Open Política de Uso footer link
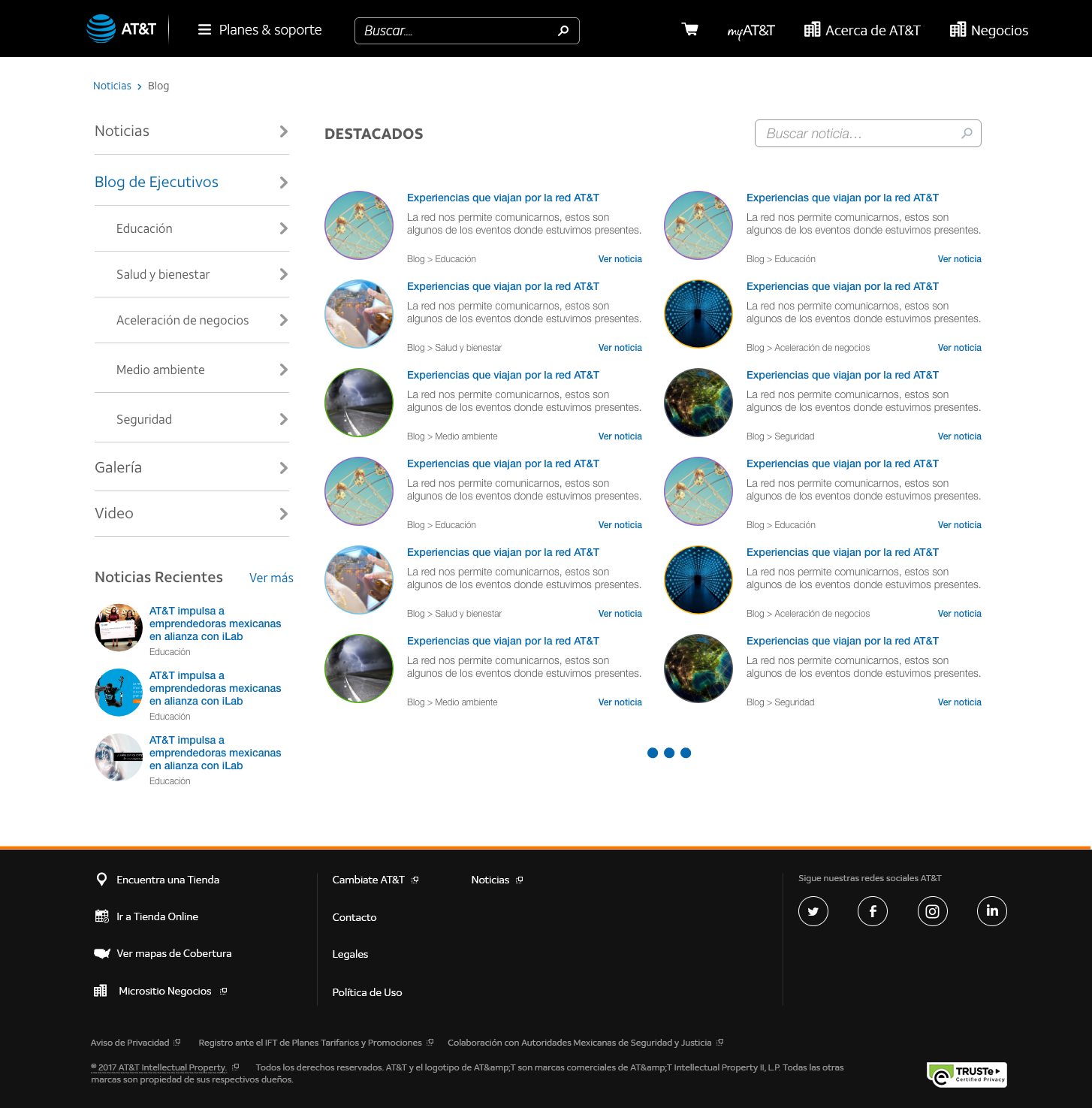 367,992
